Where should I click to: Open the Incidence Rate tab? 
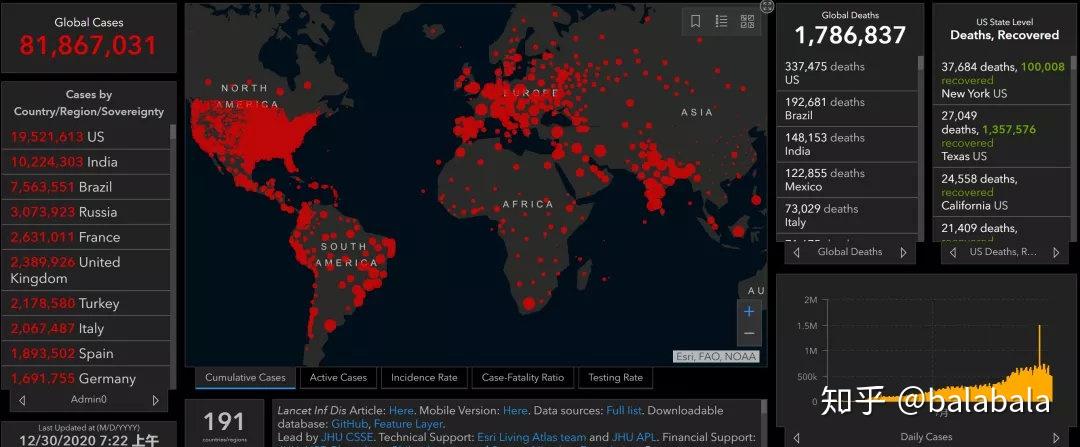(424, 377)
